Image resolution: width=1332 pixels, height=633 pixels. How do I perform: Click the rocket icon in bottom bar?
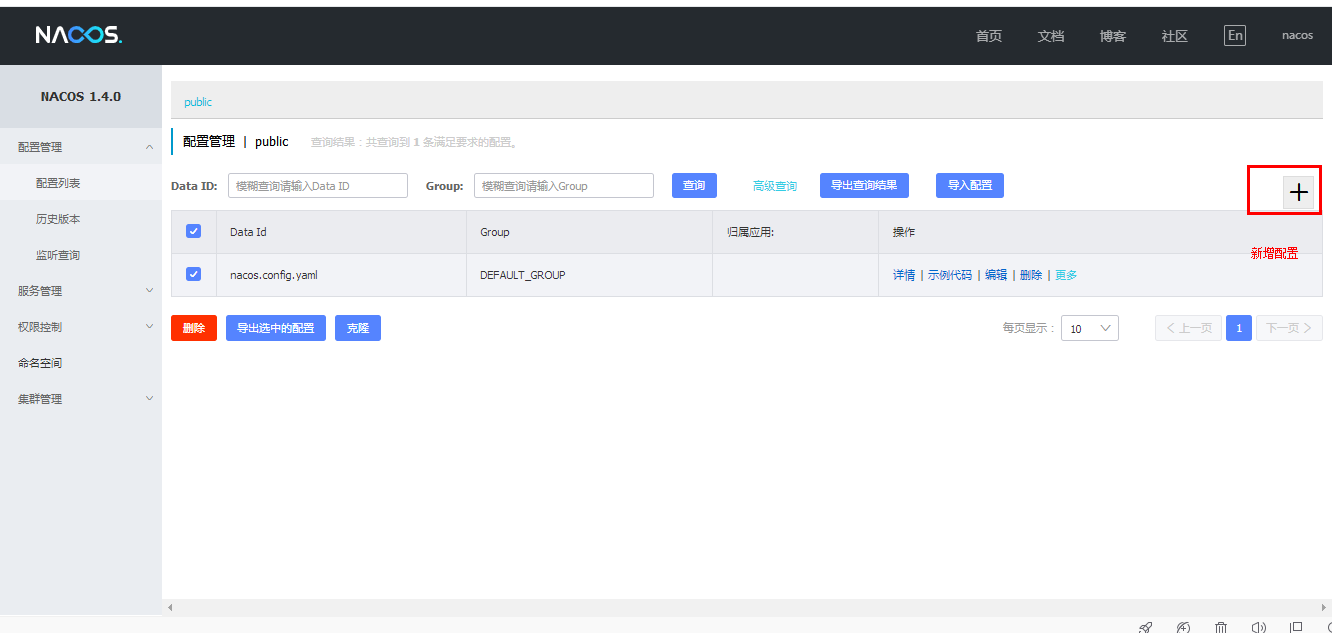click(x=1146, y=627)
